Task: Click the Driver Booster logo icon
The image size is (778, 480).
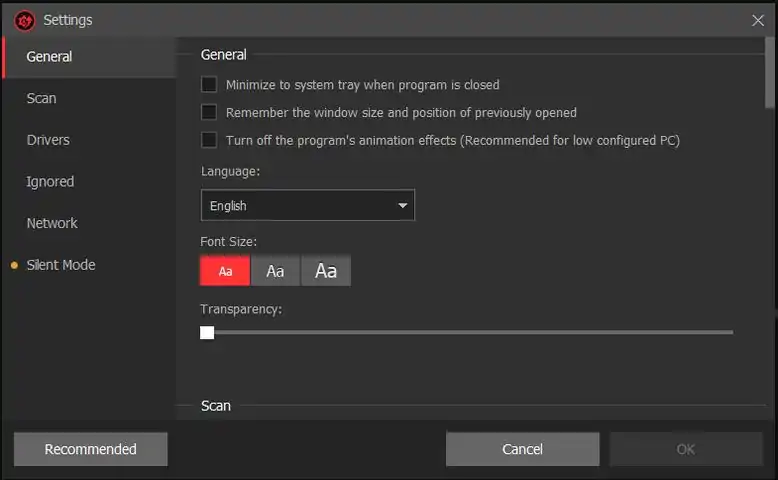Action: click(x=25, y=20)
